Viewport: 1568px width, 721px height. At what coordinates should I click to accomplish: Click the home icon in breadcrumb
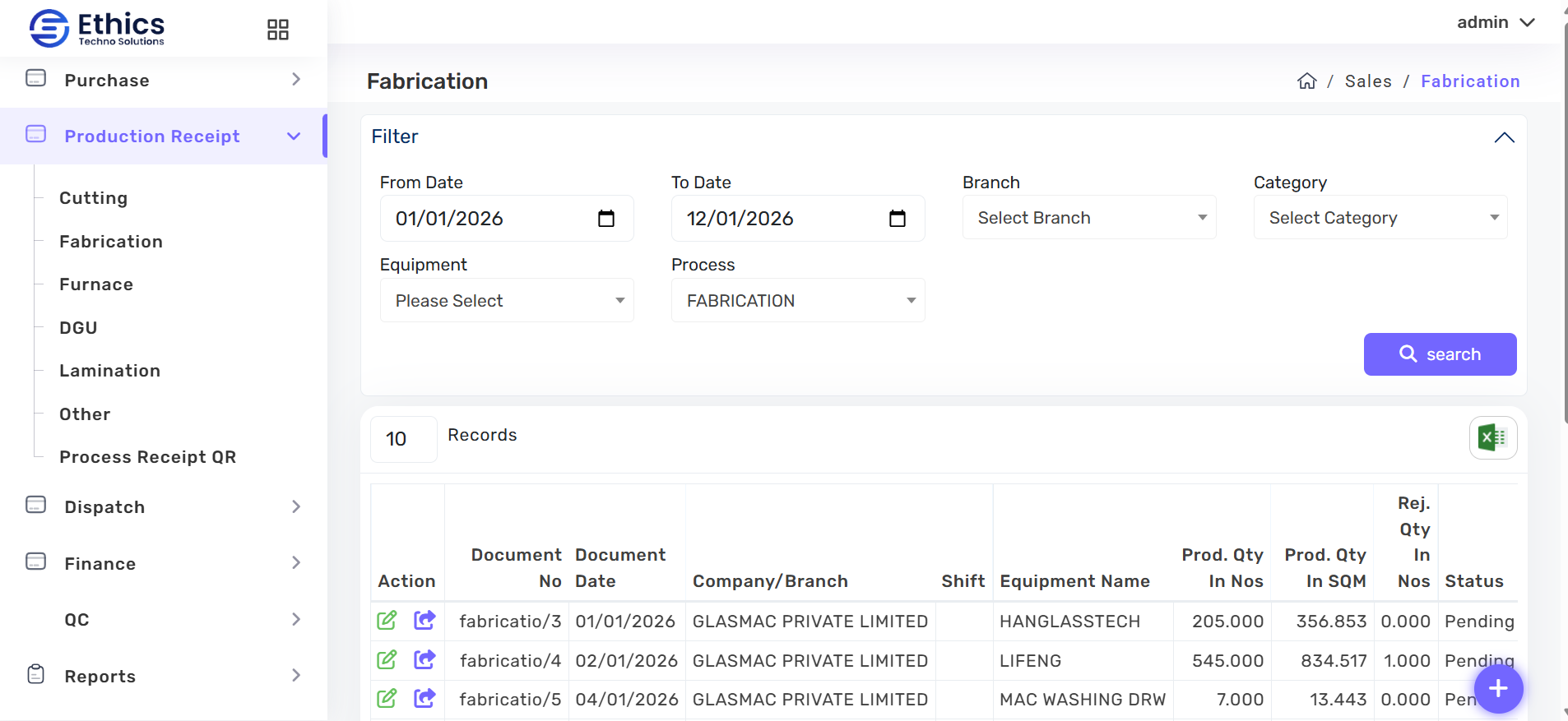pos(1306,81)
